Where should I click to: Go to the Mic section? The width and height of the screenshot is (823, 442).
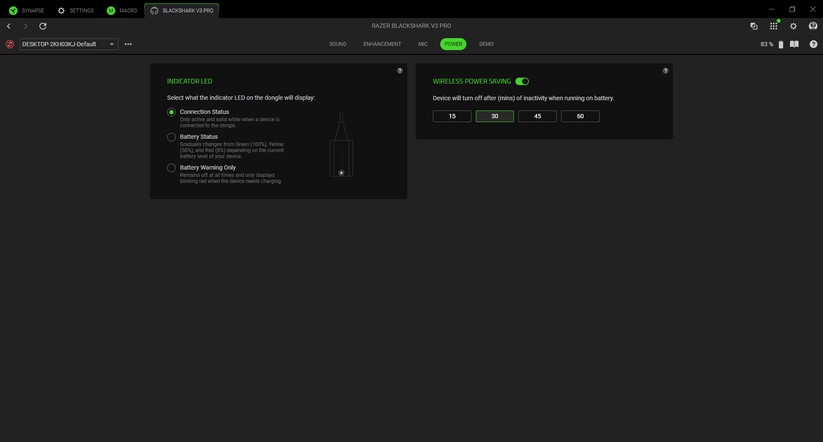click(x=423, y=44)
